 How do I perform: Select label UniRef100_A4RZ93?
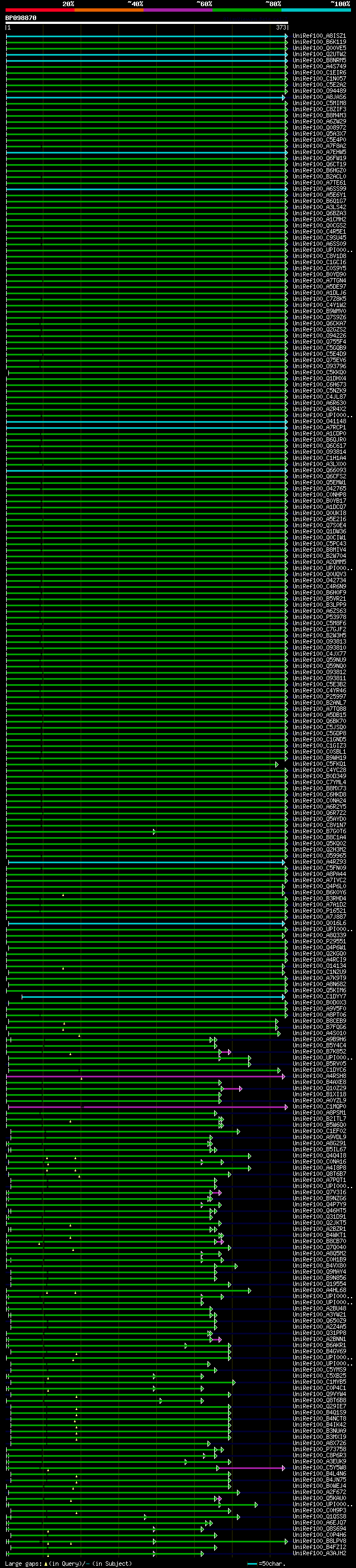click(319, 862)
